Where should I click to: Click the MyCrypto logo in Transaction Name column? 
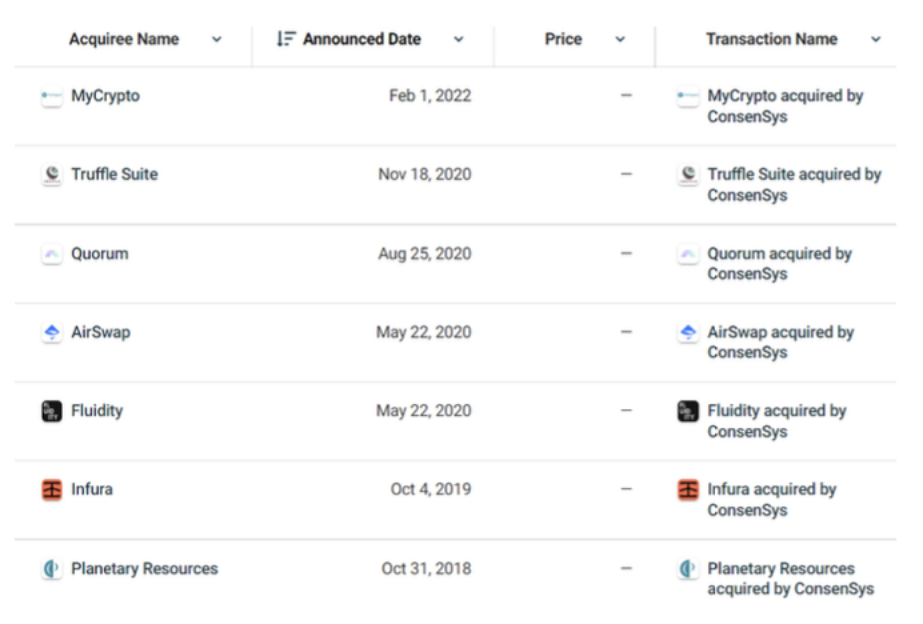pyautogui.click(x=688, y=96)
